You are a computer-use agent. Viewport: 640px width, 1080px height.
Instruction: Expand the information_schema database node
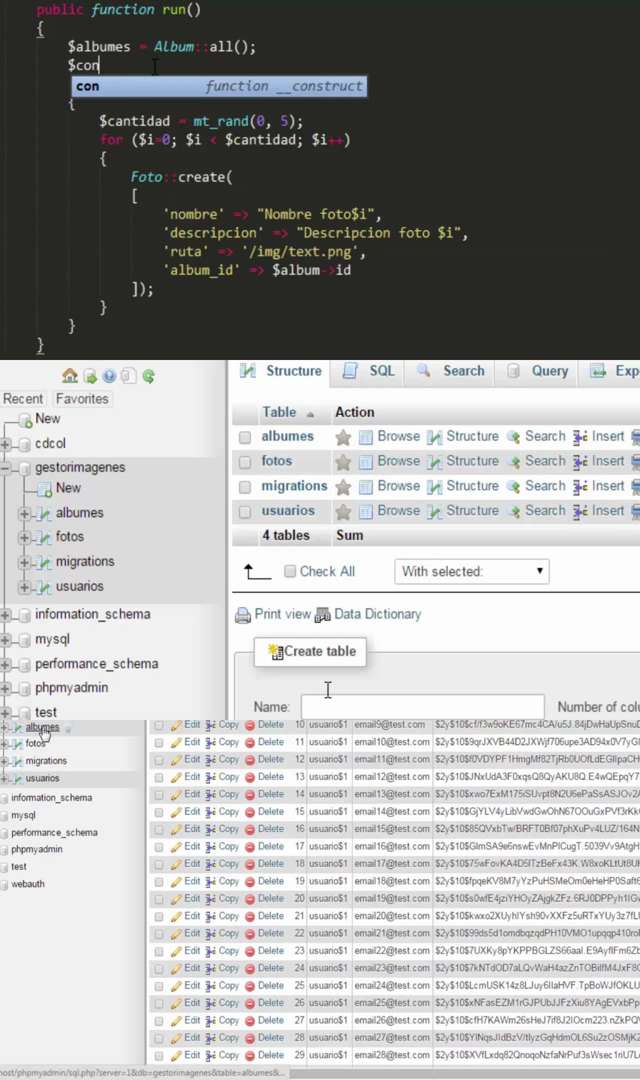click(x=6, y=615)
